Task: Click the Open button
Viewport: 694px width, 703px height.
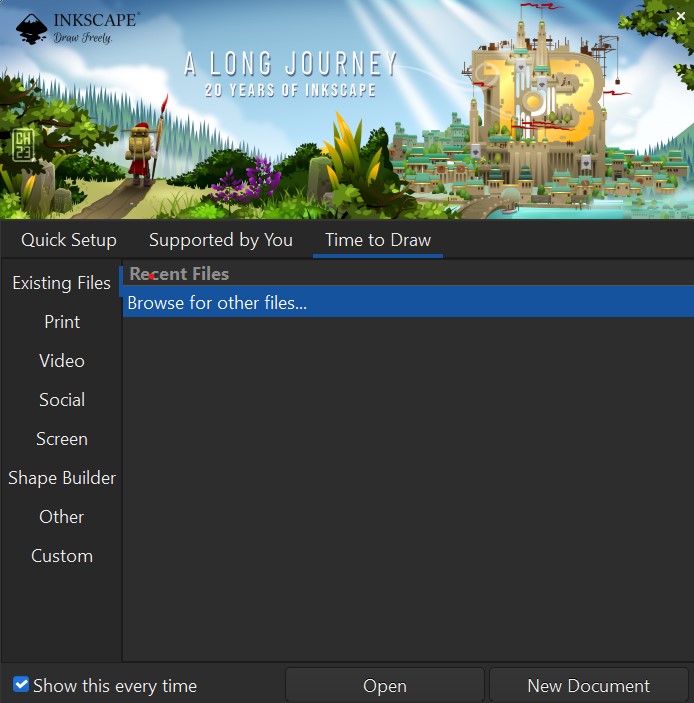Action: [x=385, y=686]
